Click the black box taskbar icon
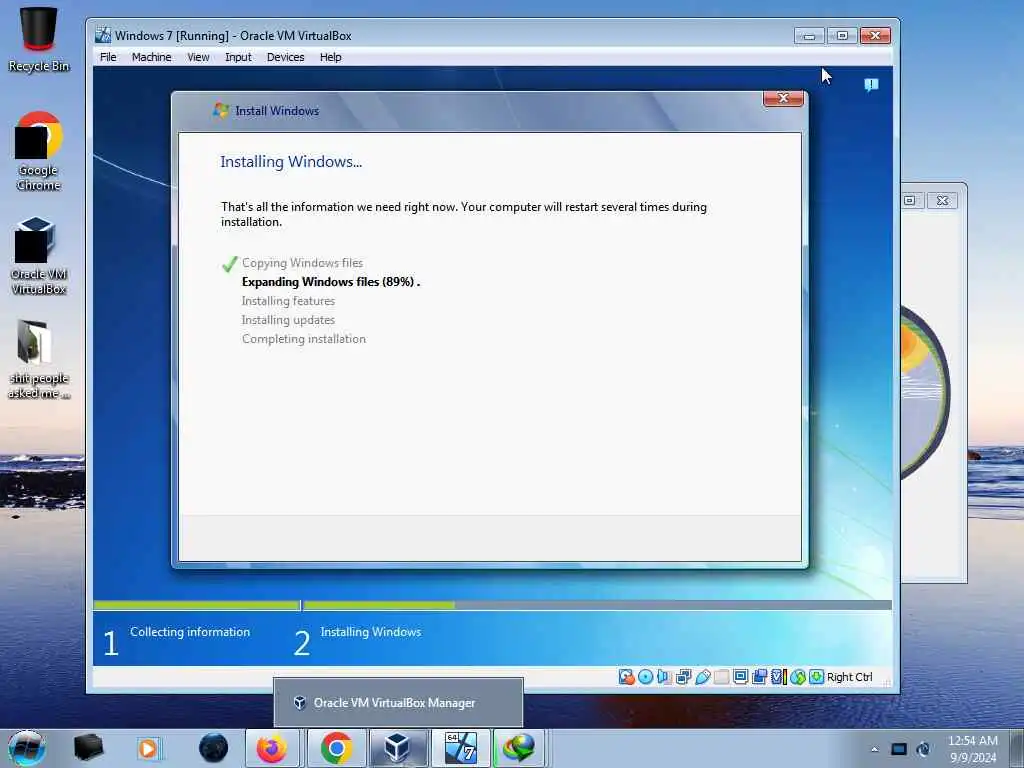1024x768 pixels. pyautogui.click(x=88, y=748)
